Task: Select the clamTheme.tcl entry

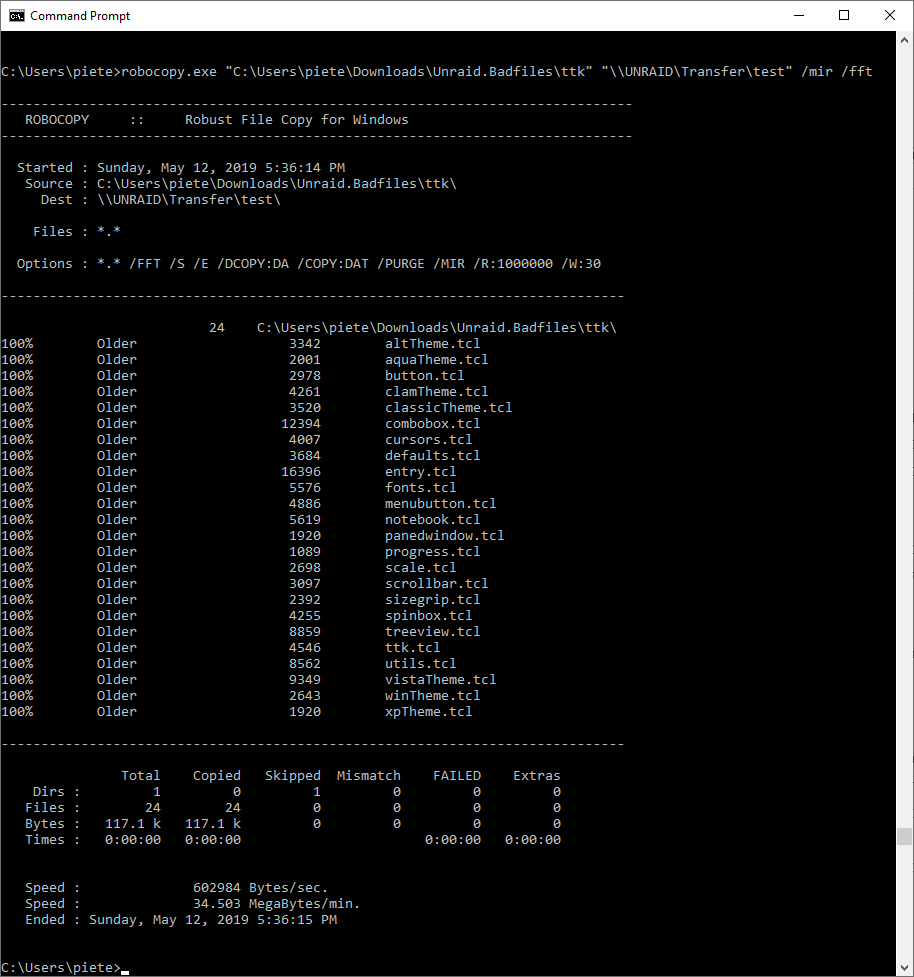Action: pyautogui.click(x=436, y=391)
